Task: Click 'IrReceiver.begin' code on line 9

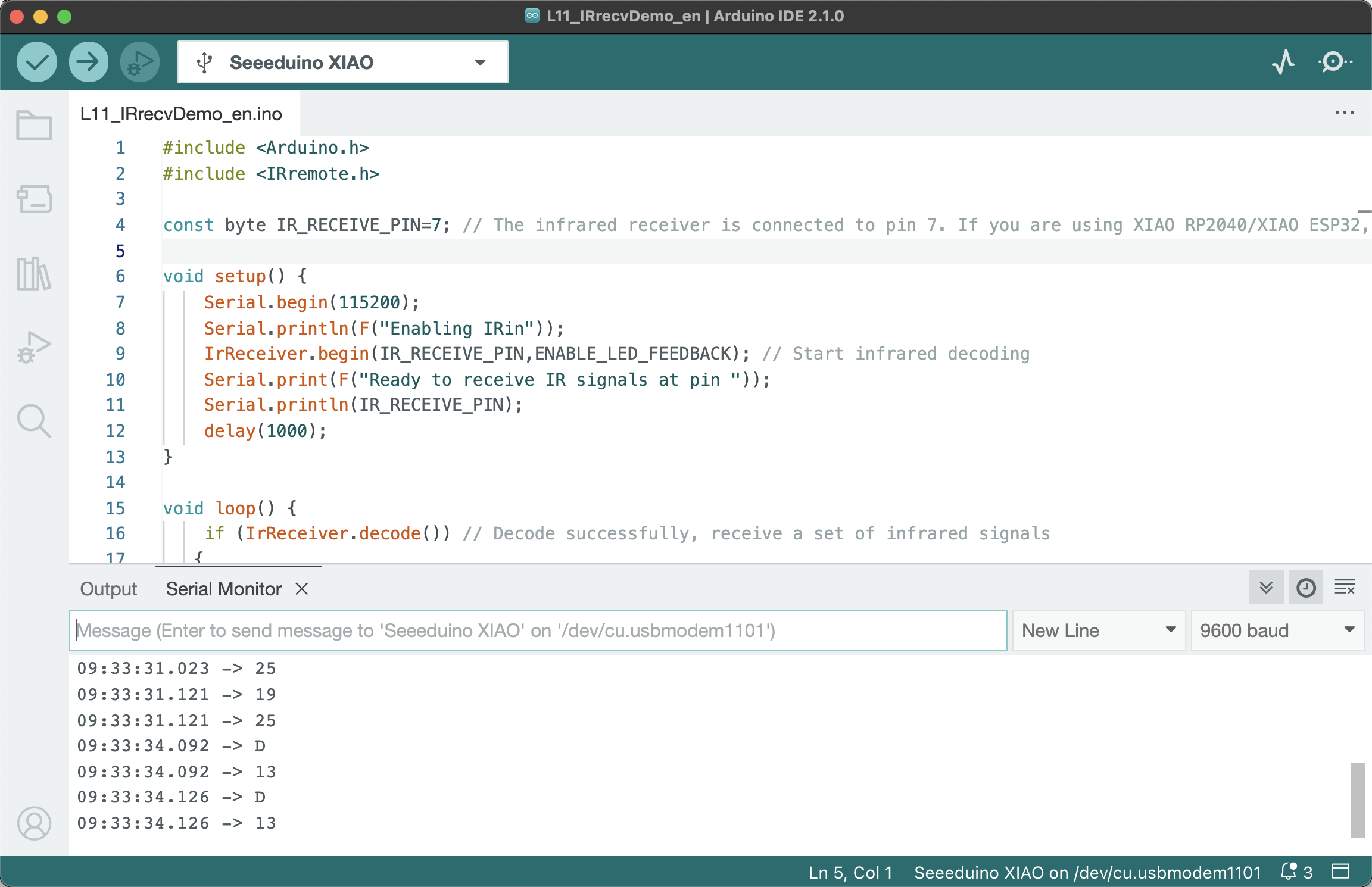Action: pos(286,354)
